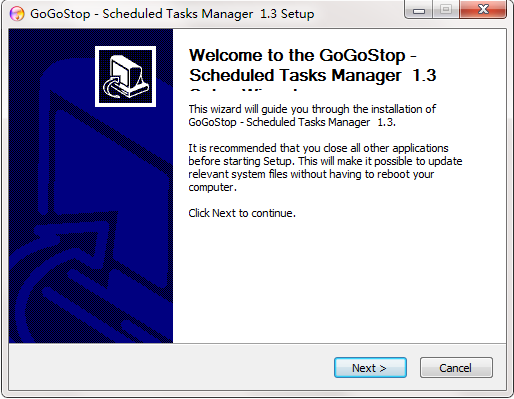Click the 'It is recommended that you close' line
The width and height of the screenshot is (514, 399).
tap(318, 148)
